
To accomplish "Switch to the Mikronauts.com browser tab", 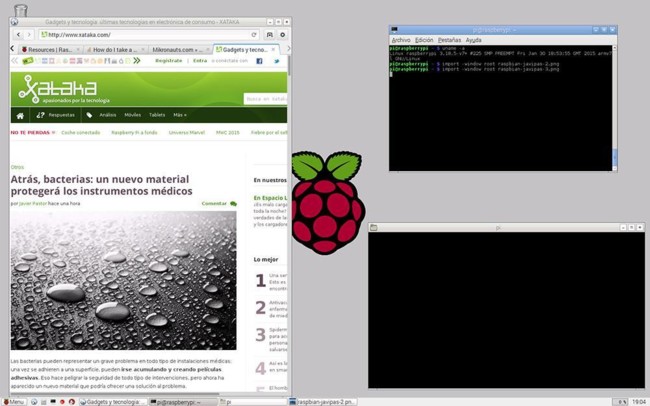I will (175, 49).
